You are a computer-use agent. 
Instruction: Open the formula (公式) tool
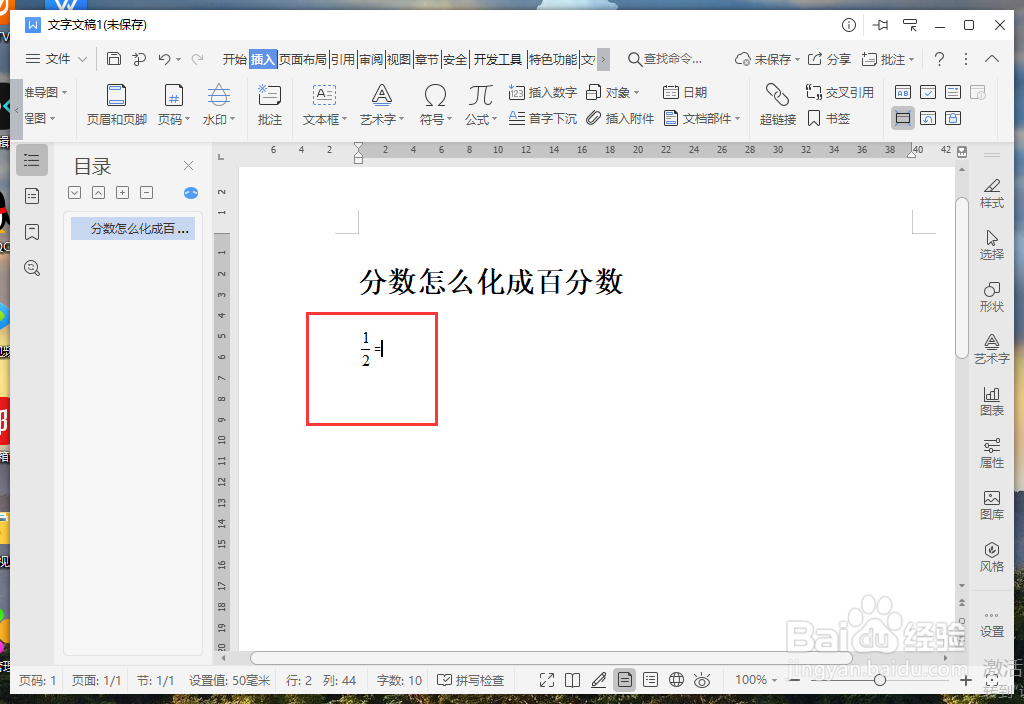click(481, 104)
